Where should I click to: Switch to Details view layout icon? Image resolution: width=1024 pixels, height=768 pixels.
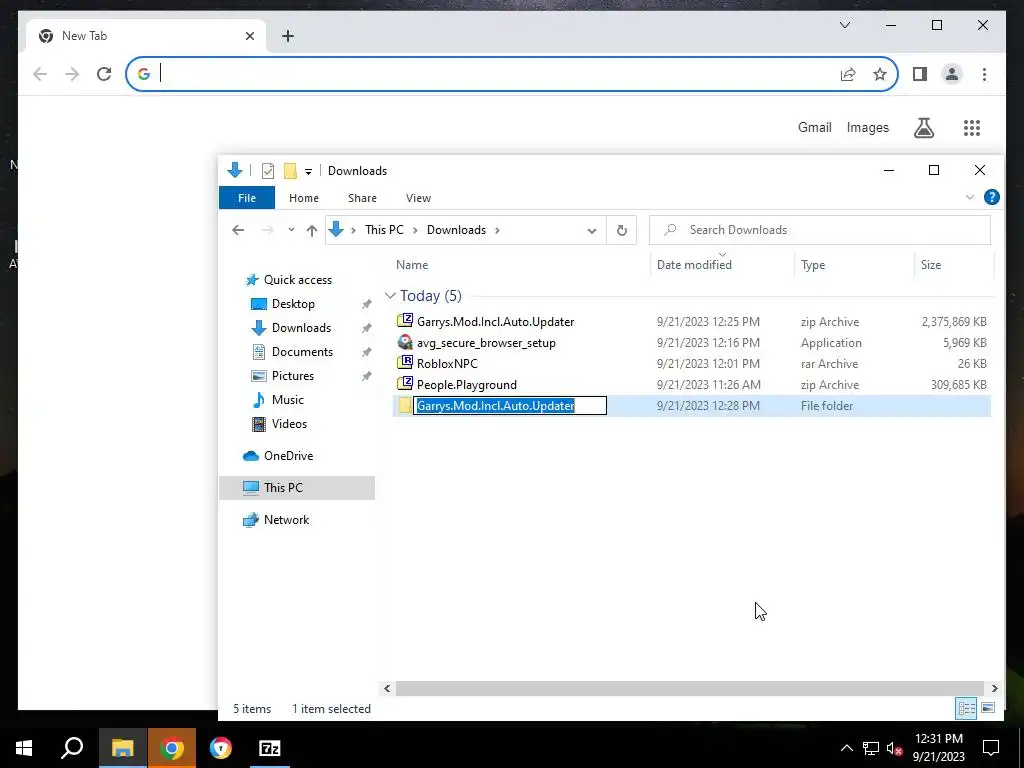[967, 709]
